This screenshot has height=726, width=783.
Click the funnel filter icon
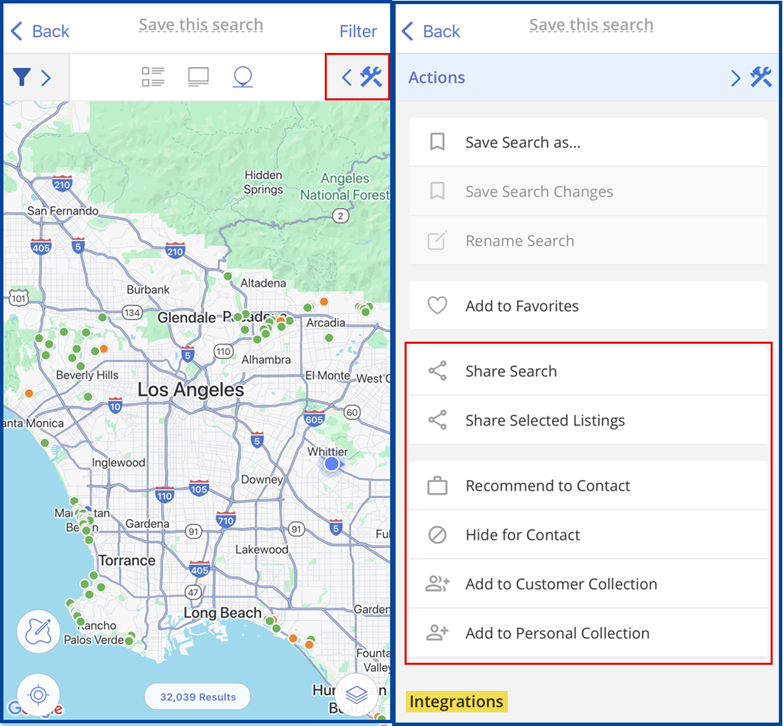[22, 77]
